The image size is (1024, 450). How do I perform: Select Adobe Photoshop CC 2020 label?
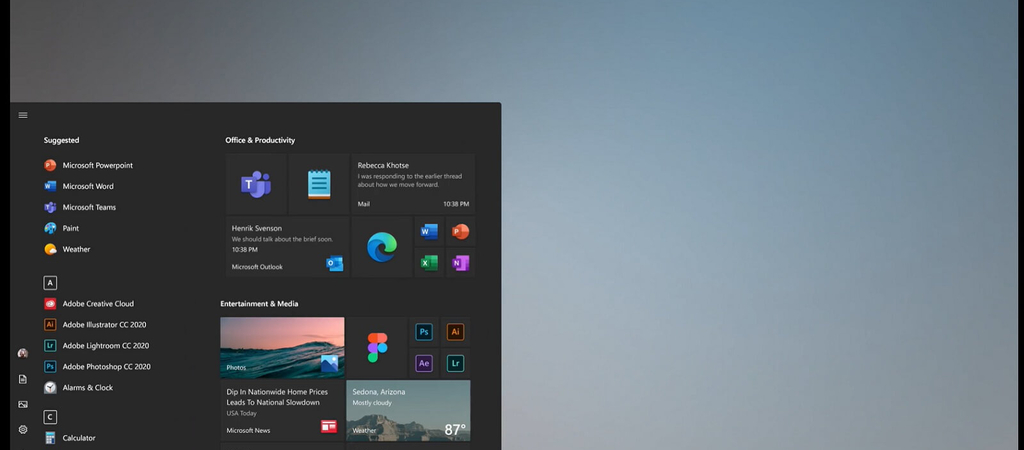tap(106, 366)
